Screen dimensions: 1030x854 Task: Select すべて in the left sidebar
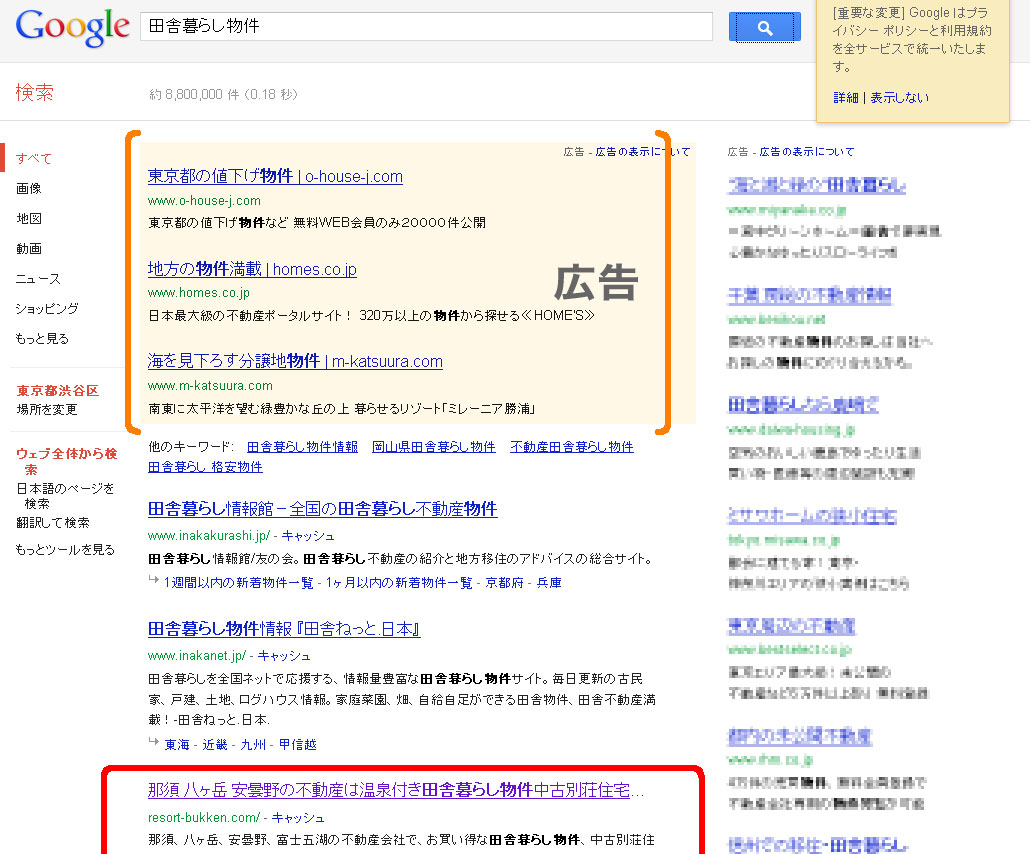(x=34, y=158)
